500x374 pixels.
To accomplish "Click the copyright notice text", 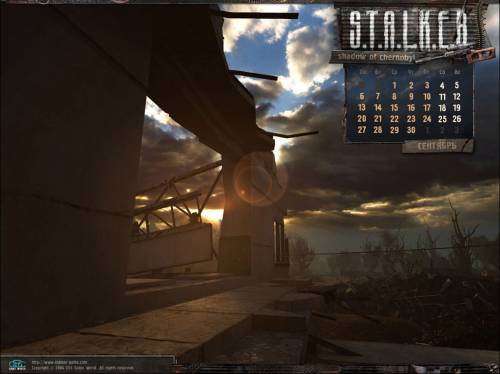I will (x=83, y=368).
